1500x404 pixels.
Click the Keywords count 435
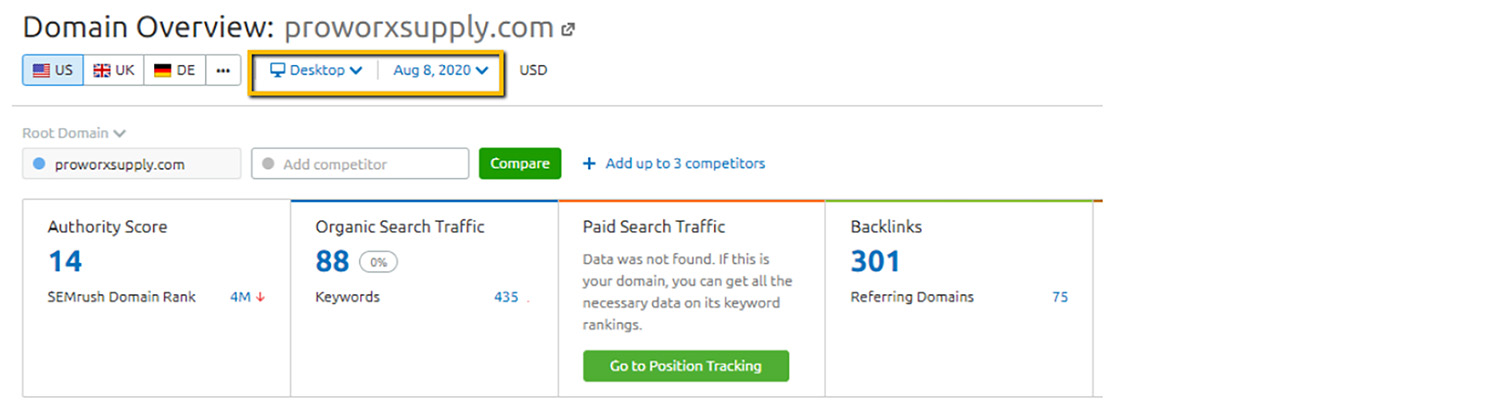click(506, 297)
